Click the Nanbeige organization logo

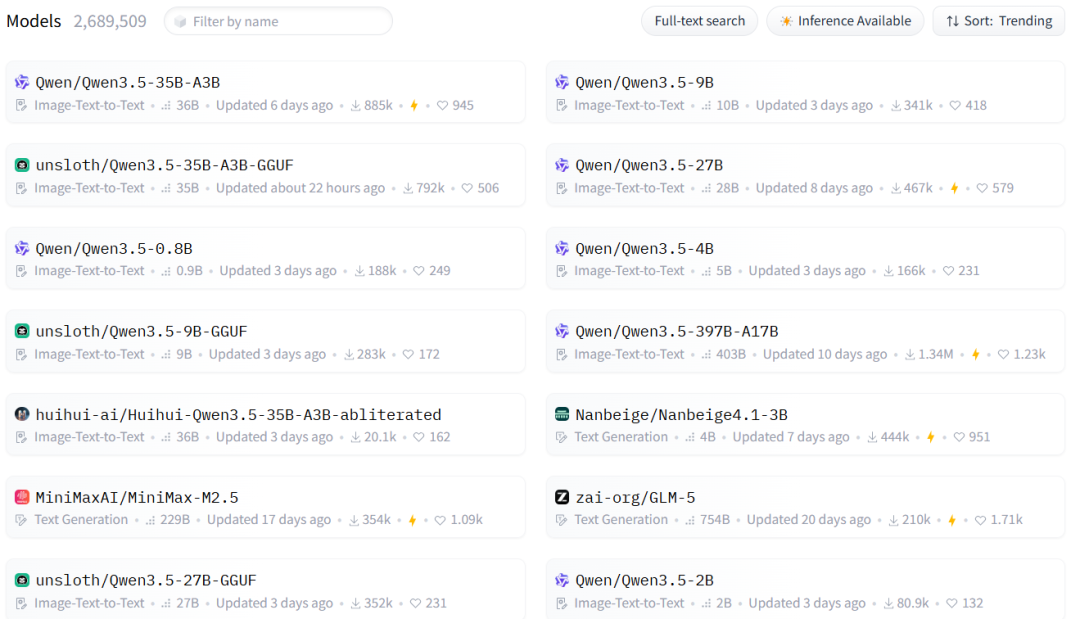pos(562,415)
